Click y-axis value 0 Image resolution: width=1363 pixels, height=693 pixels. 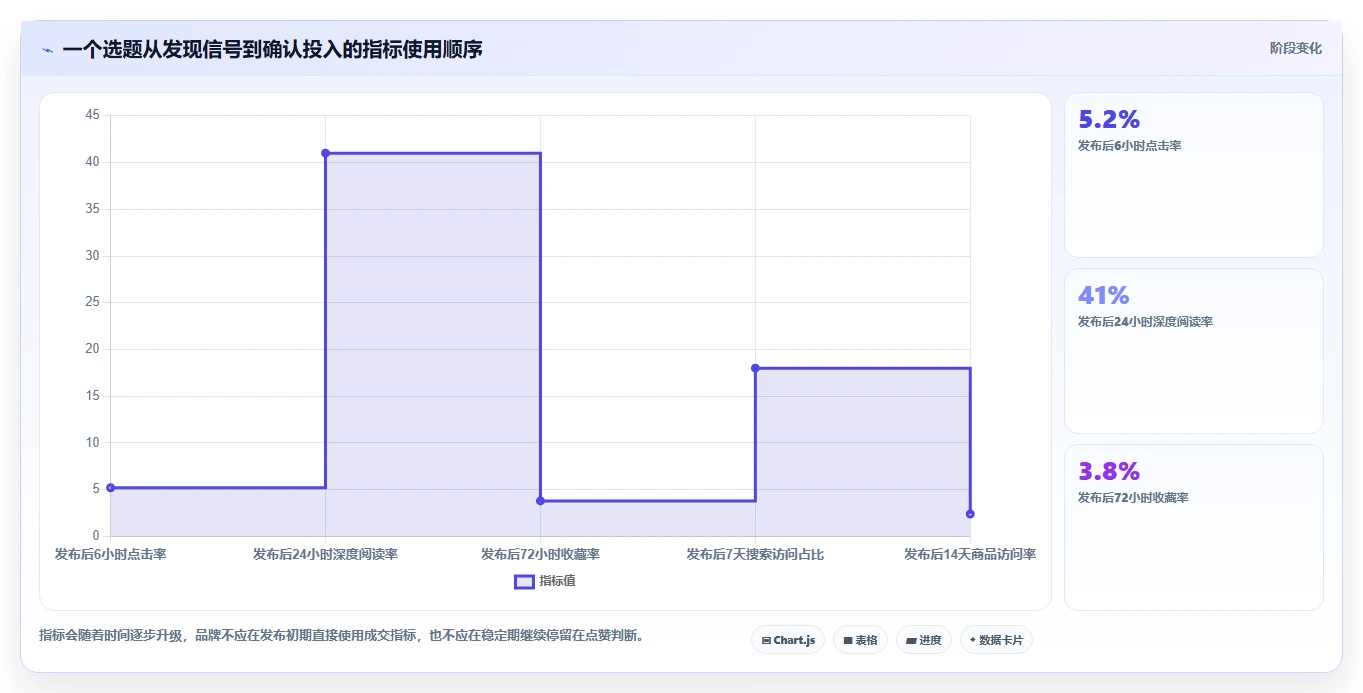(x=96, y=536)
